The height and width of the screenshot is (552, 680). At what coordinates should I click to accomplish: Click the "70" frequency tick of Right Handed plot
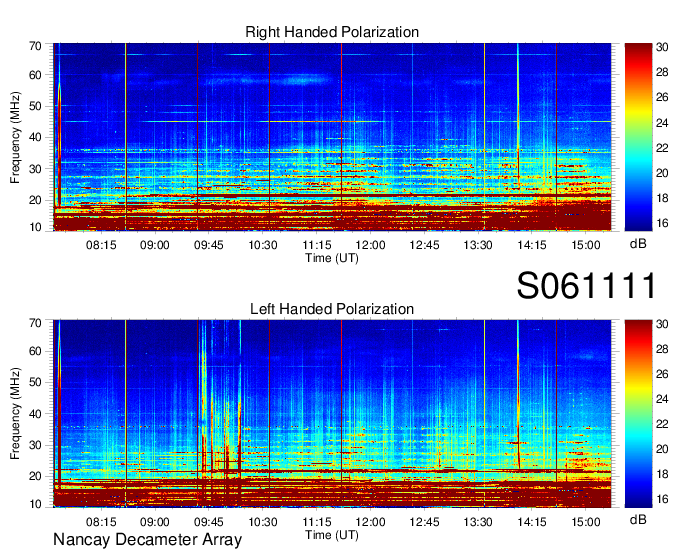(x=36, y=46)
